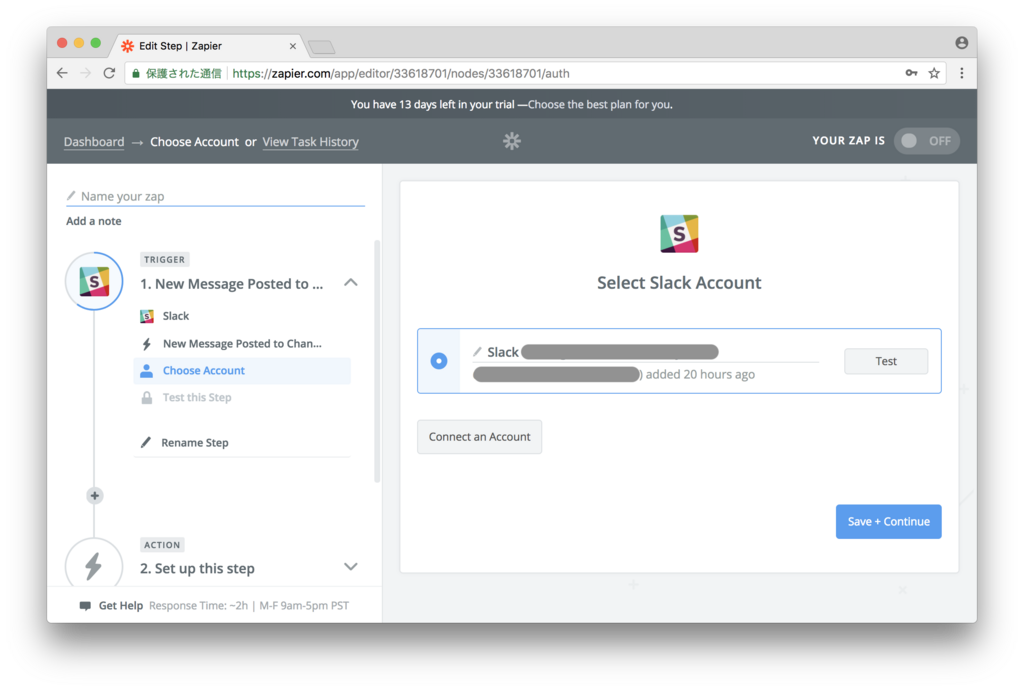Screen dimensions: 1024x690
Task: Click the small Slack app icon in trigger list
Action: (x=147, y=316)
